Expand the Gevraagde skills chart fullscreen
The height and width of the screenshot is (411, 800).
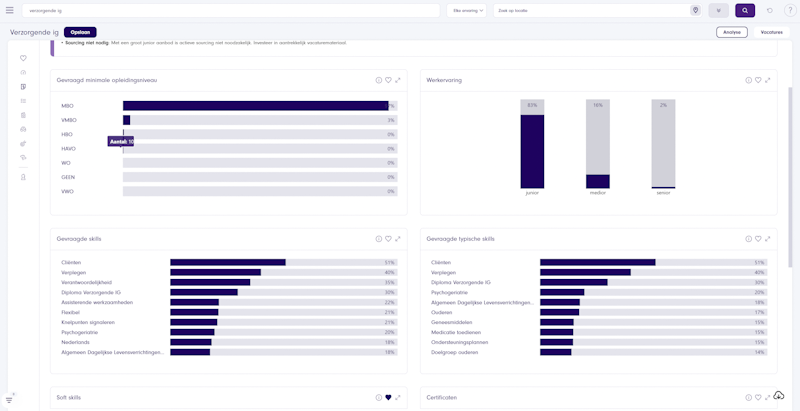398,239
